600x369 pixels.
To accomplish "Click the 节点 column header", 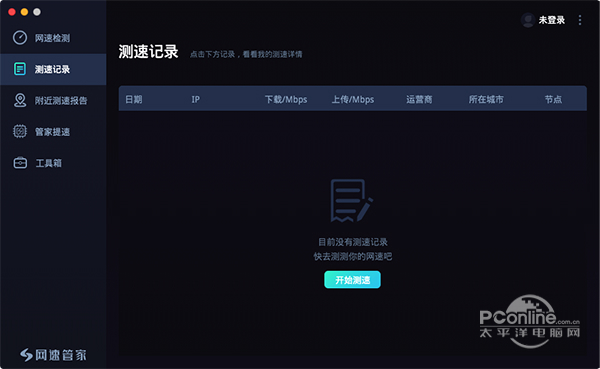I will pyautogui.click(x=553, y=100).
